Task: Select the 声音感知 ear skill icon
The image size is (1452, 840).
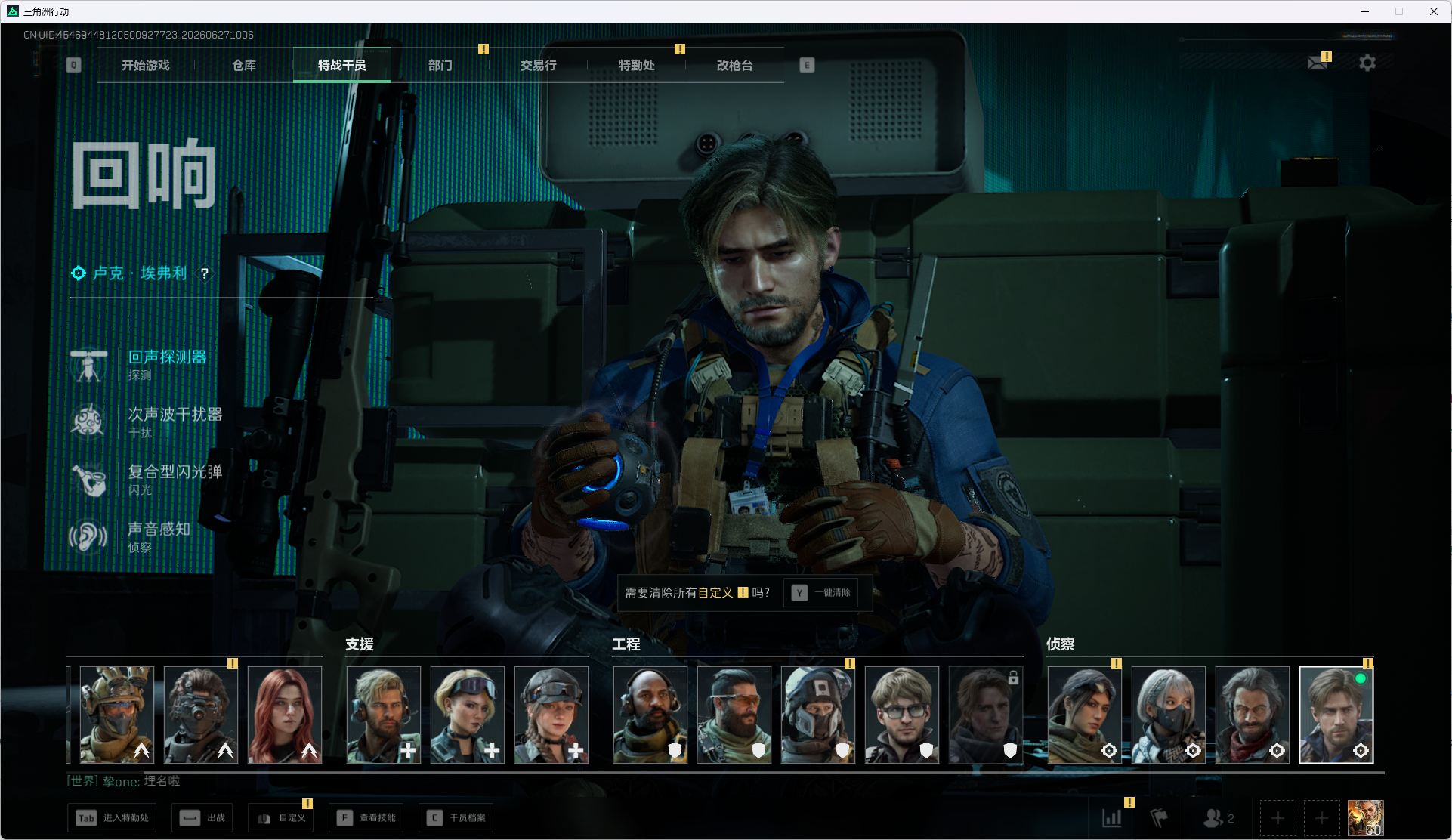Action: coord(88,536)
